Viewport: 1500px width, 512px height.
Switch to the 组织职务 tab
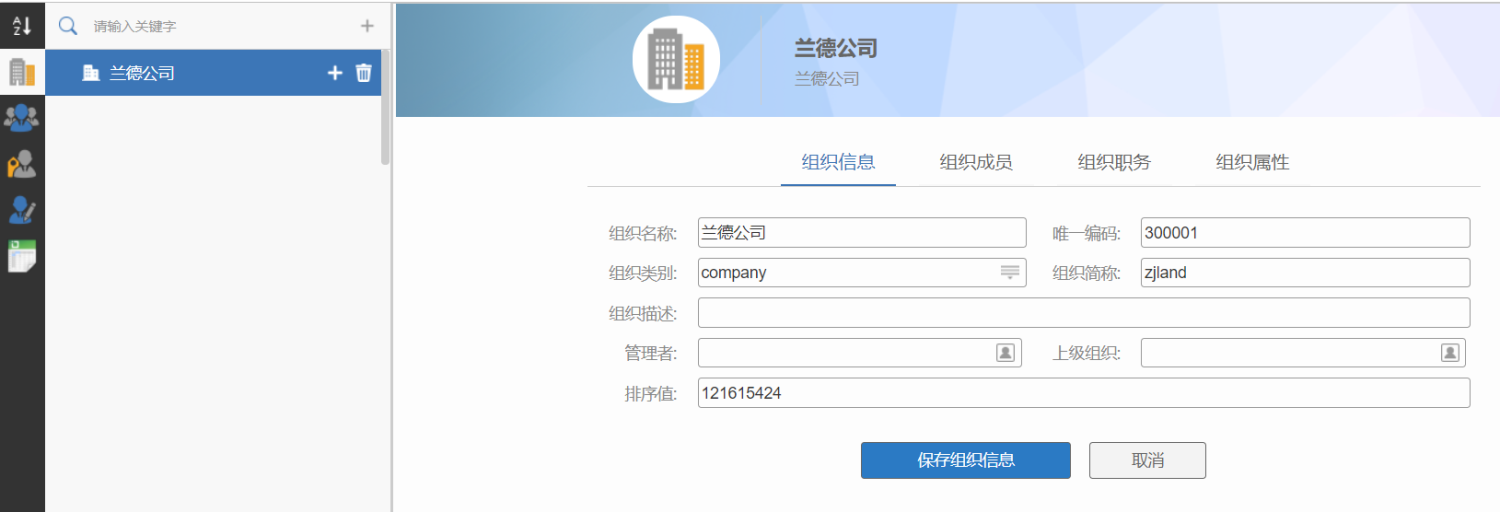(x=1114, y=163)
